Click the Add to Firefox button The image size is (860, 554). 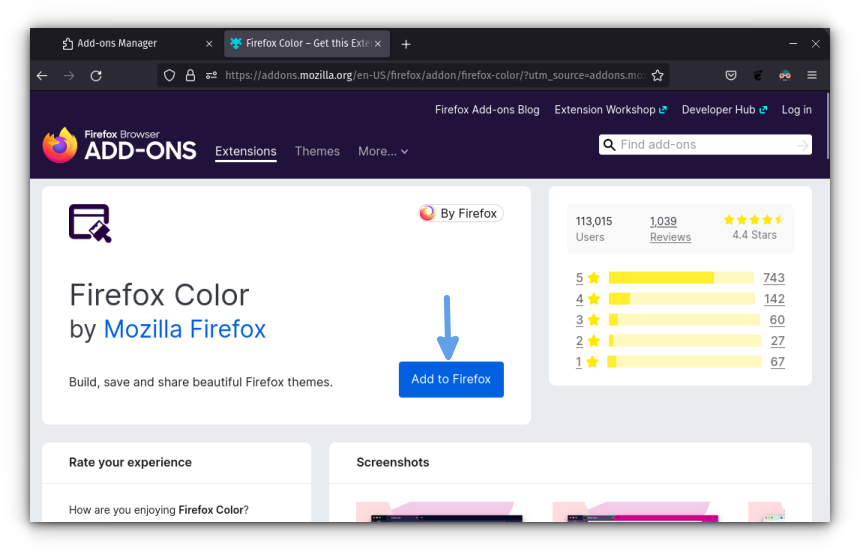point(451,379)
